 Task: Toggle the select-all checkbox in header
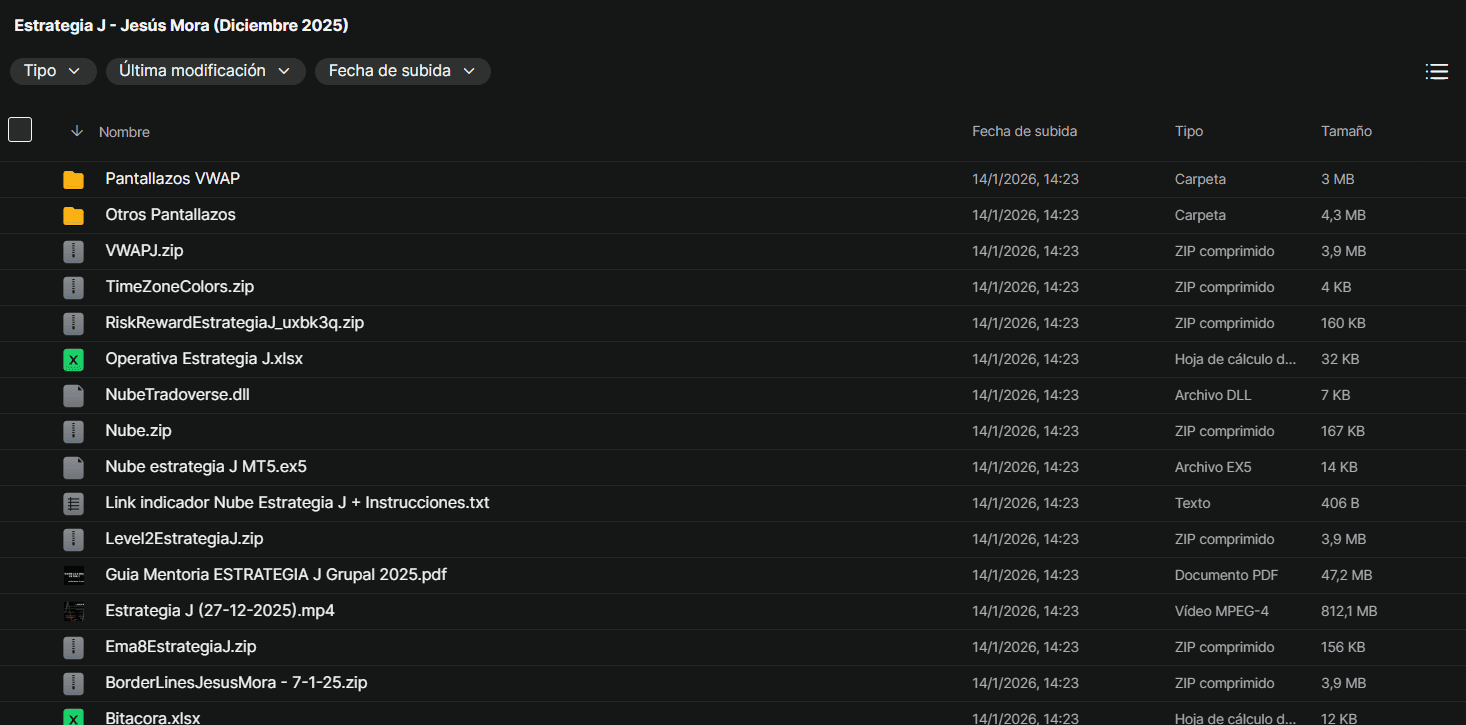pos(20,130)
